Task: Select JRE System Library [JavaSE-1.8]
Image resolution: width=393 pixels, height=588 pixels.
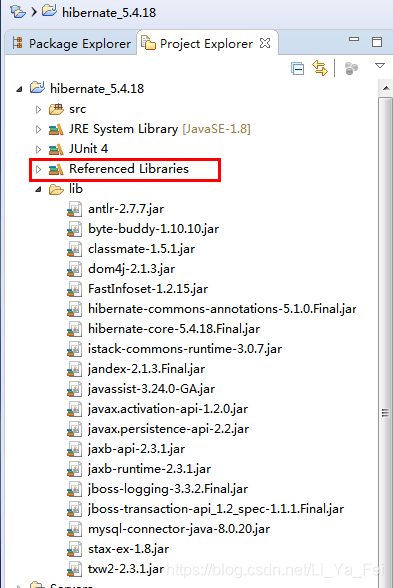Action: (x=160, y=129)
